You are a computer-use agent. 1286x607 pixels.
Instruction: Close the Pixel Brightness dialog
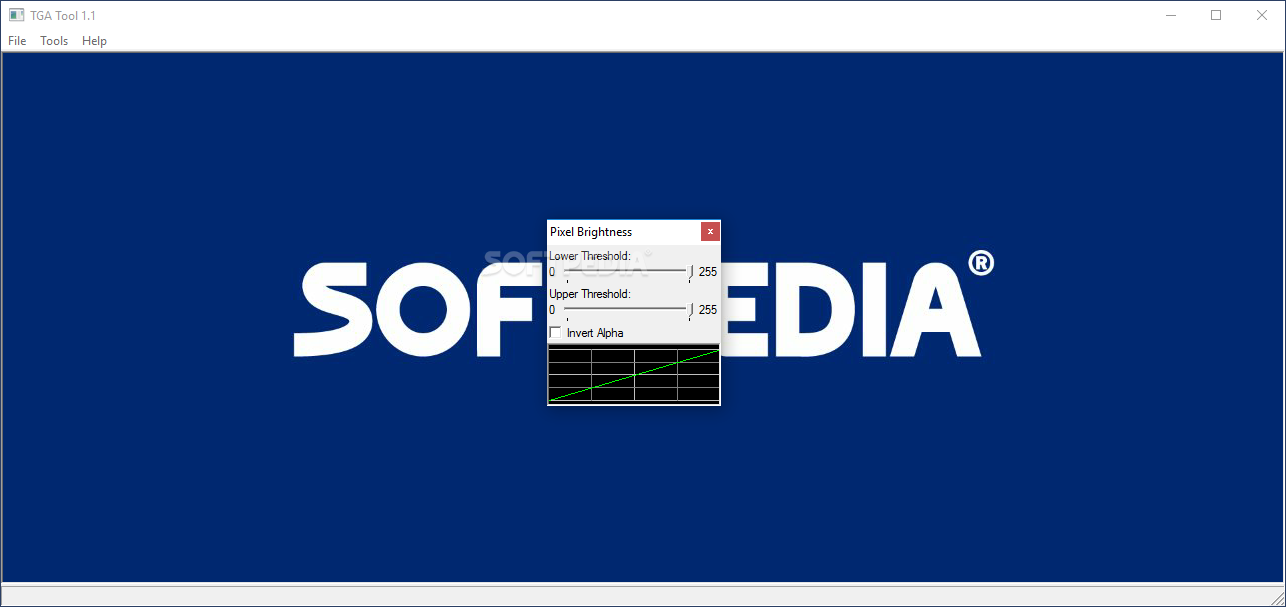(x=710, y=232)
